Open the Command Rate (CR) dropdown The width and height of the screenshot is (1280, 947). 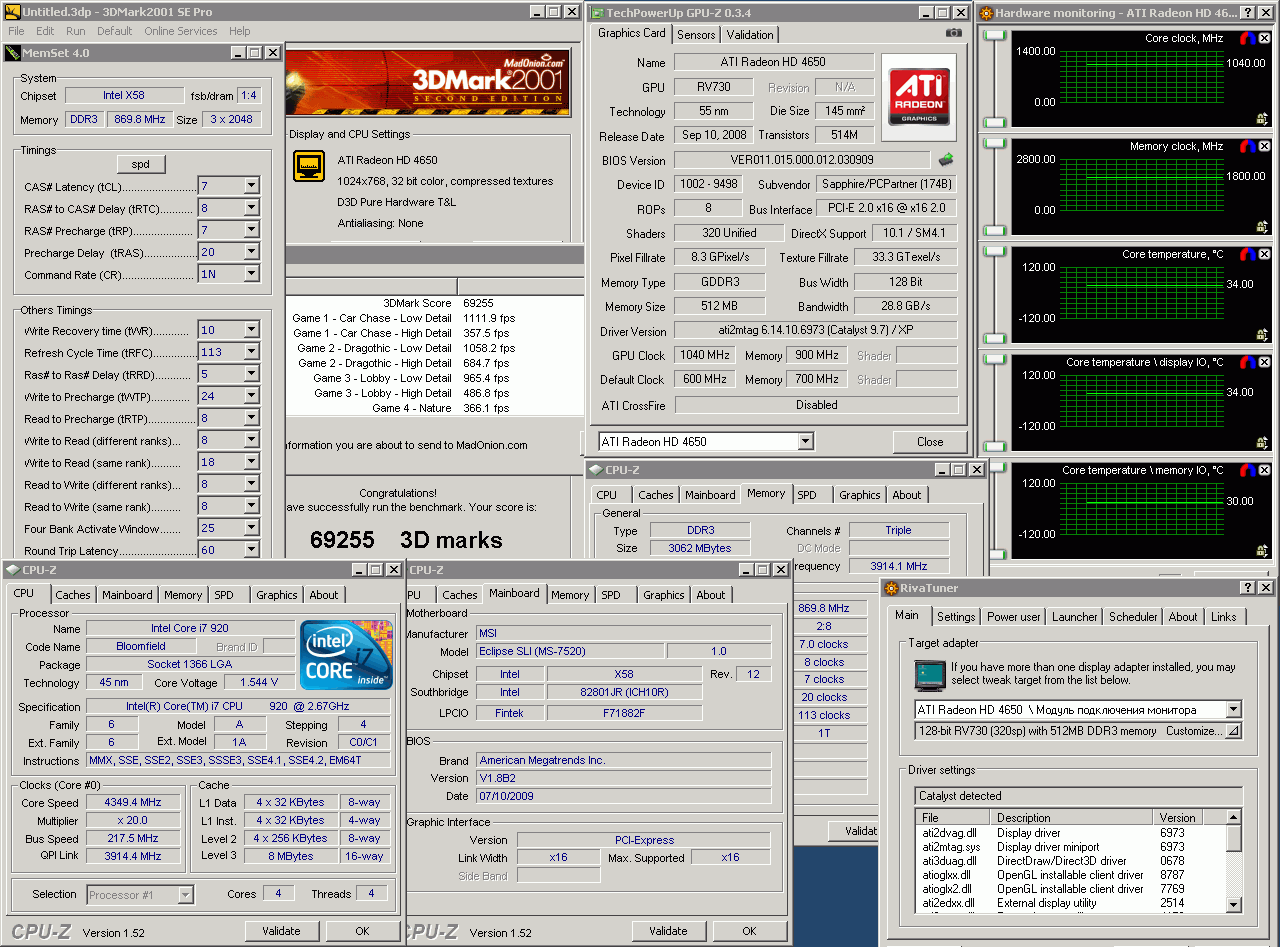point(251,274)
